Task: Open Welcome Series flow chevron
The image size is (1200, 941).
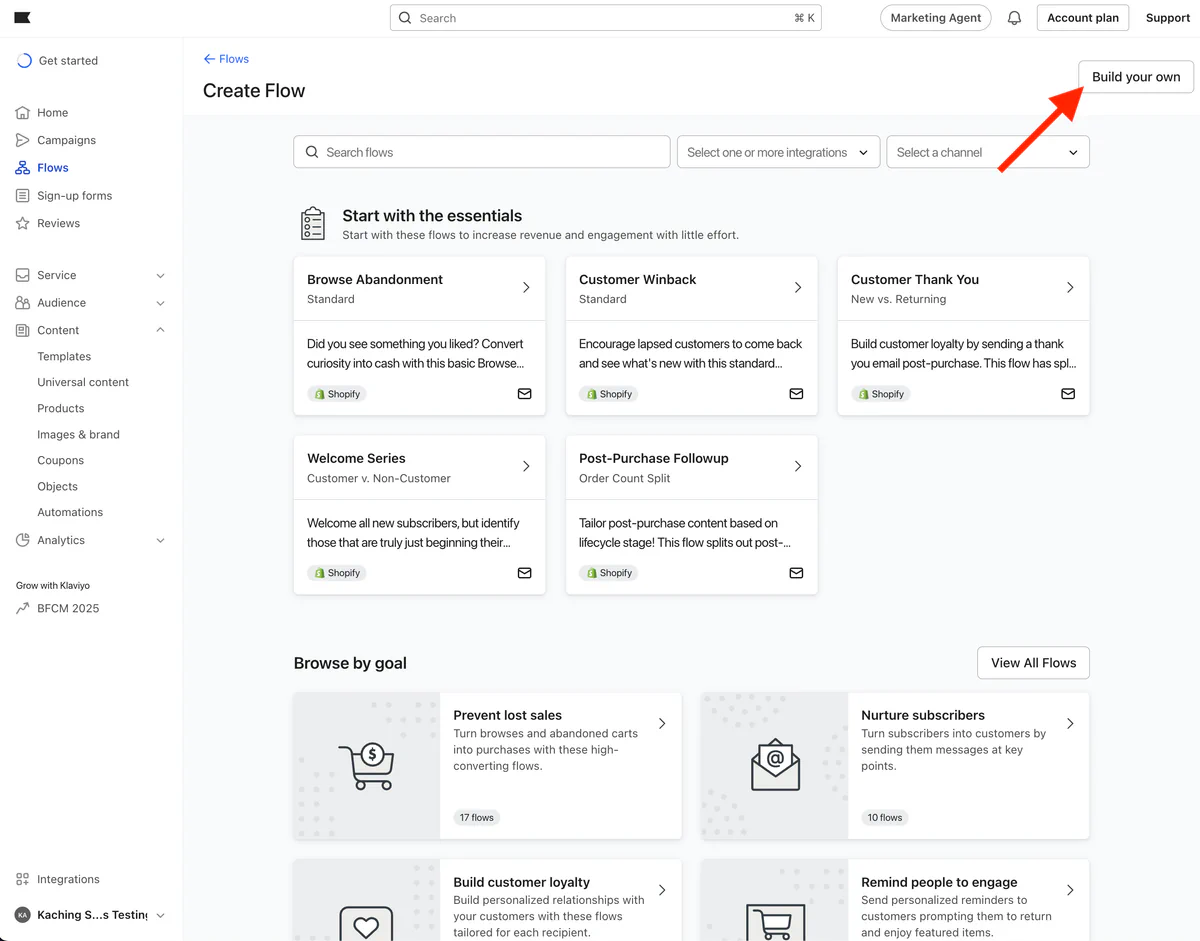Action: (x=526, y=466)
